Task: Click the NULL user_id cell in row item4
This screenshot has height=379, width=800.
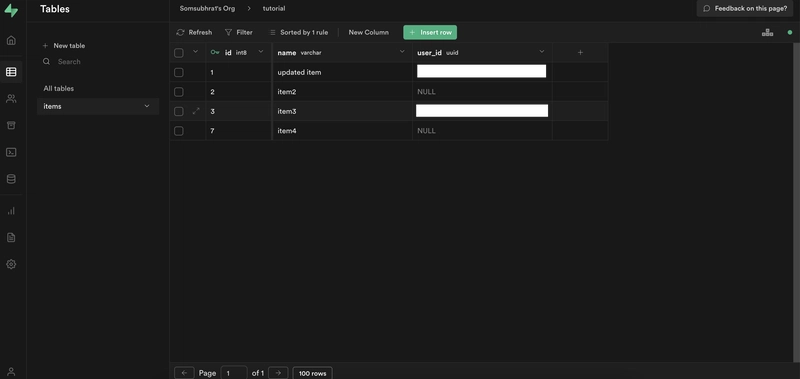Action: point(482,131)
